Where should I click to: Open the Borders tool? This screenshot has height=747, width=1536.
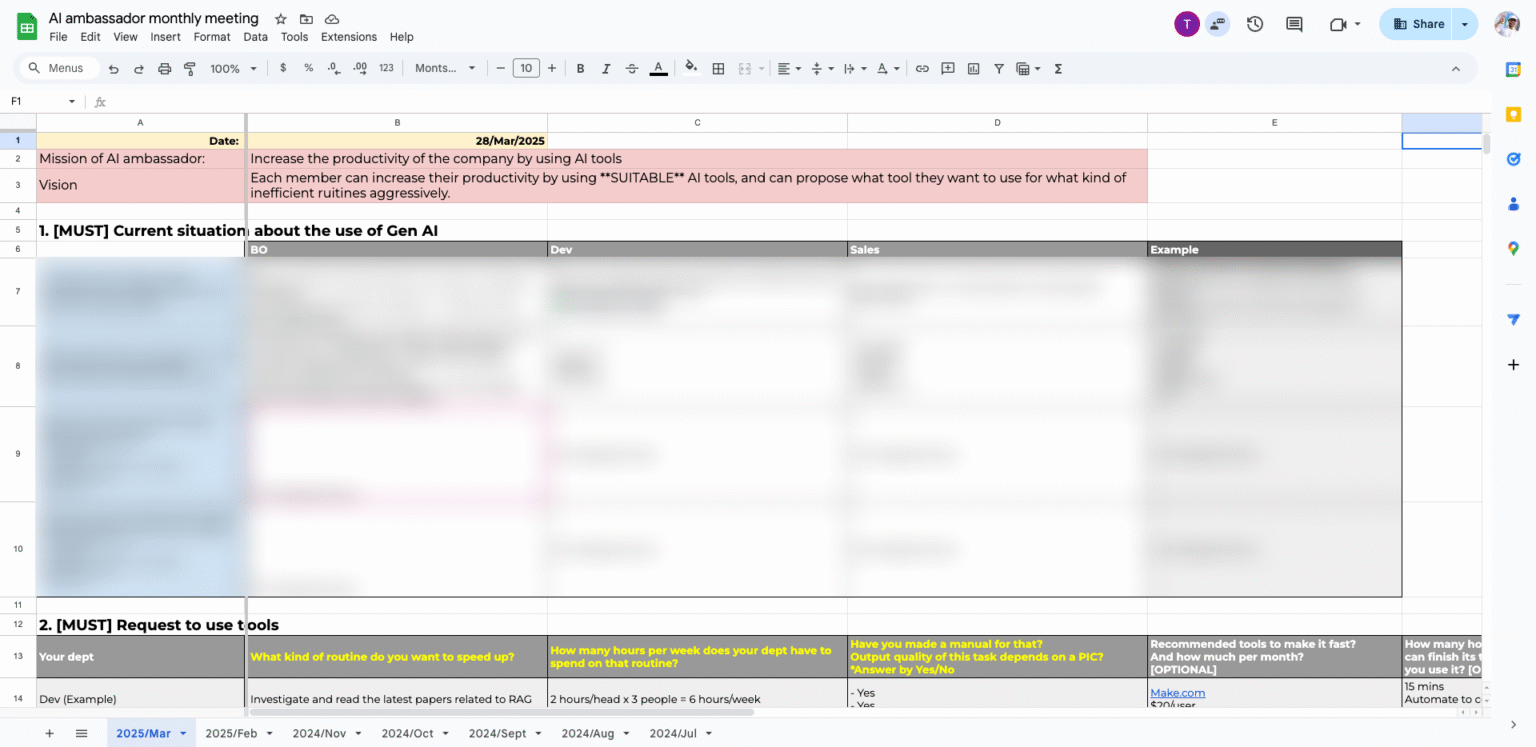pos(718,69)
